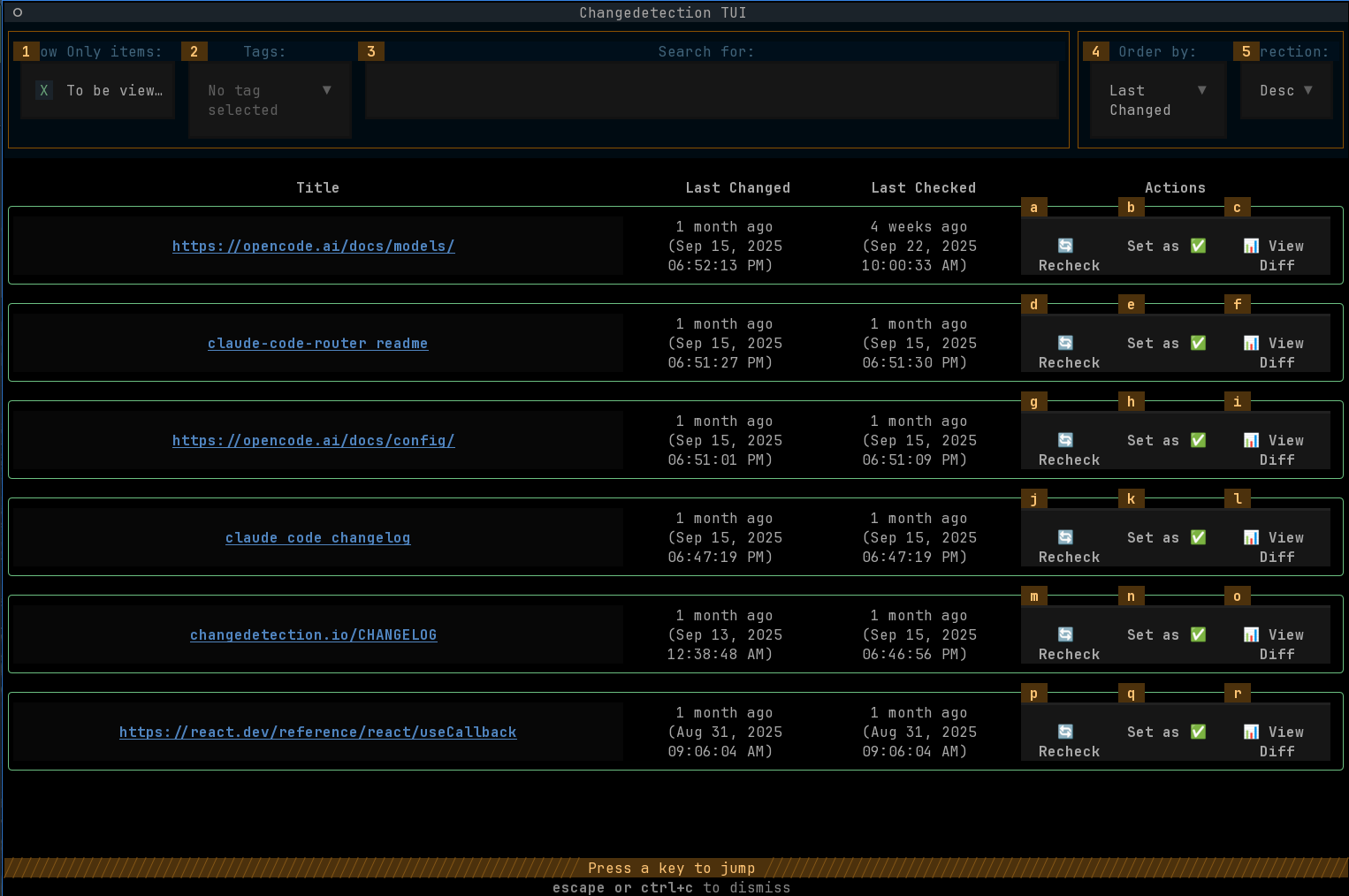1349x896 pixels.
Task: Click the circle icon in title bar
Action: (x=18, y=12)
